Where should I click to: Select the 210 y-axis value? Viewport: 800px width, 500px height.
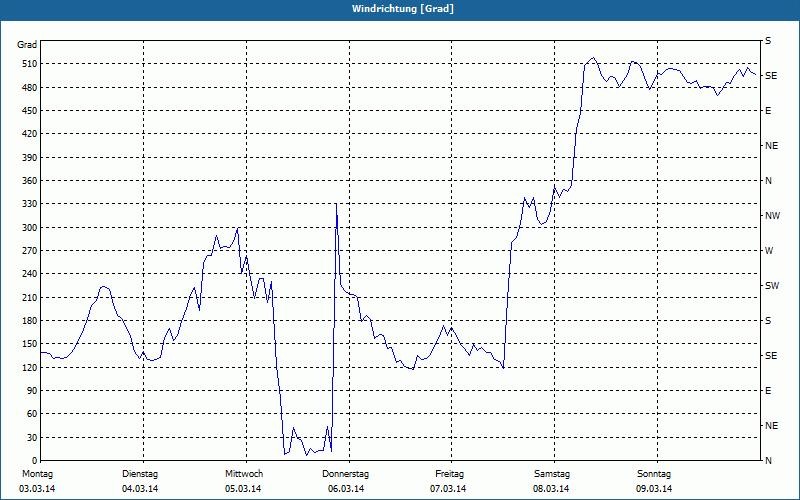pyautogui.click(x=30, y=297)
